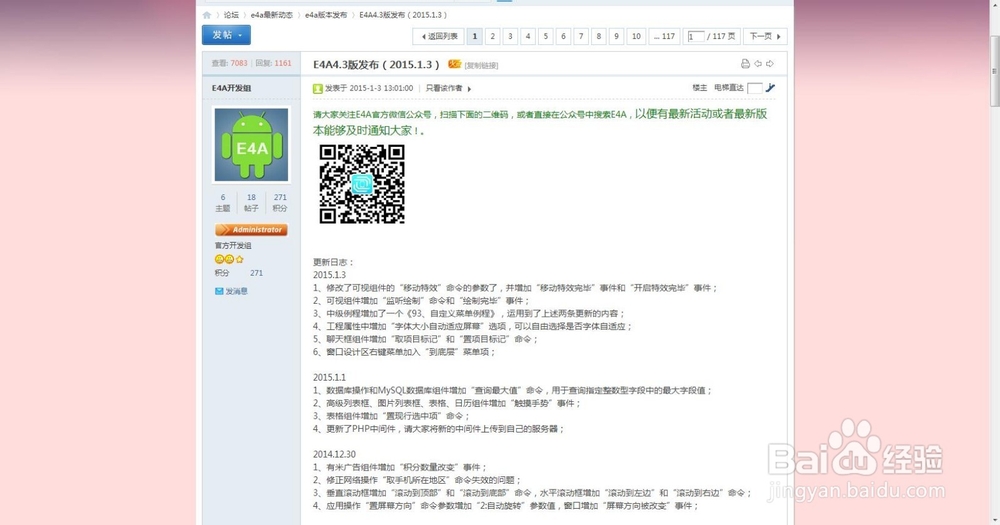Go to page 4

click(x=528, y=36)
